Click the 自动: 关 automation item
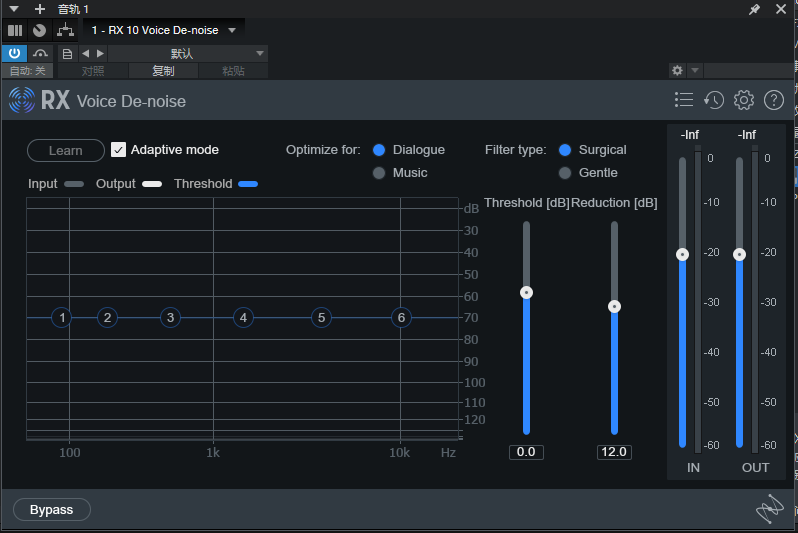 (x=27, y=71)
